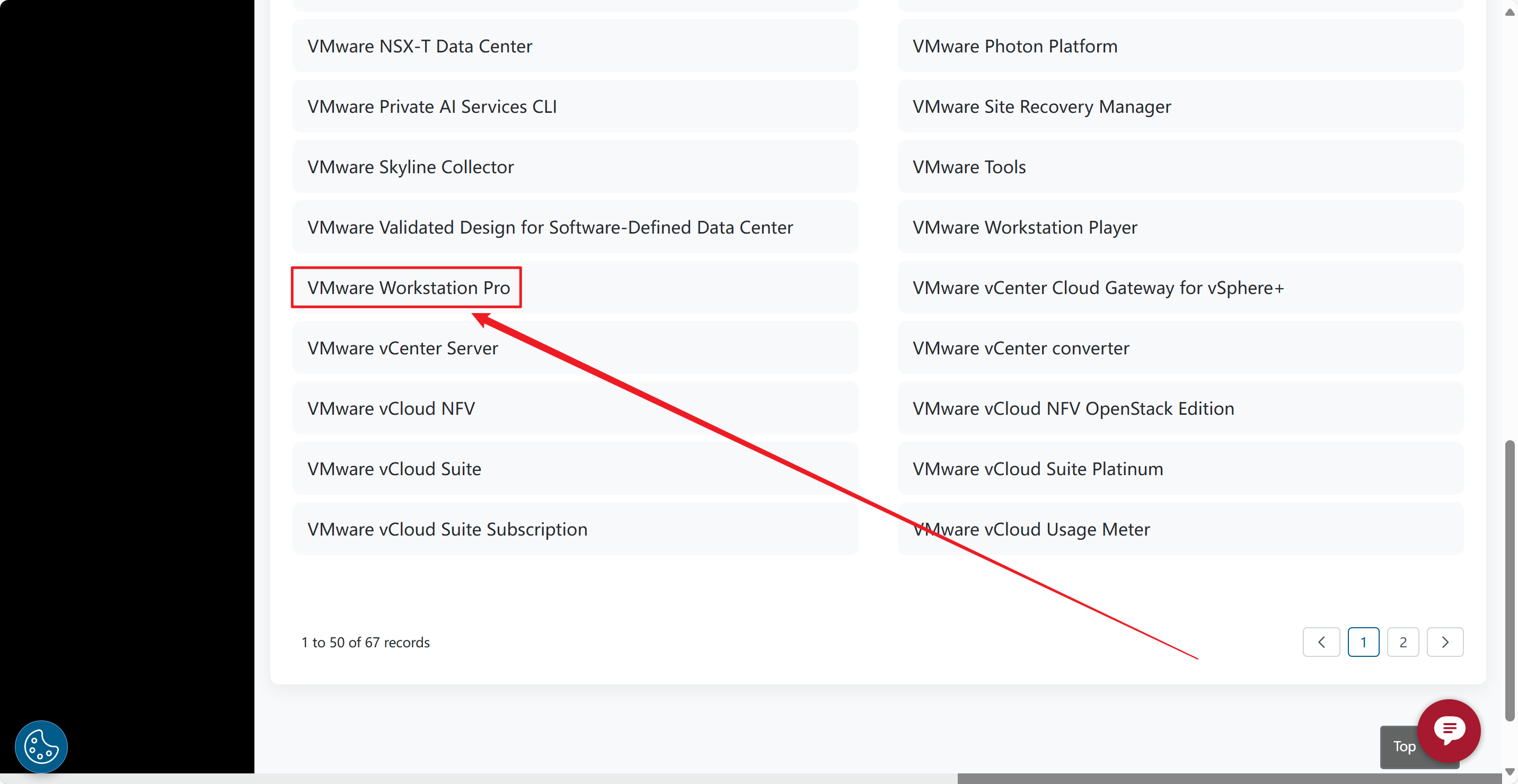
Task: Jump to pagination page 2
Action: pyautogui.click(x=1402, y=642)
